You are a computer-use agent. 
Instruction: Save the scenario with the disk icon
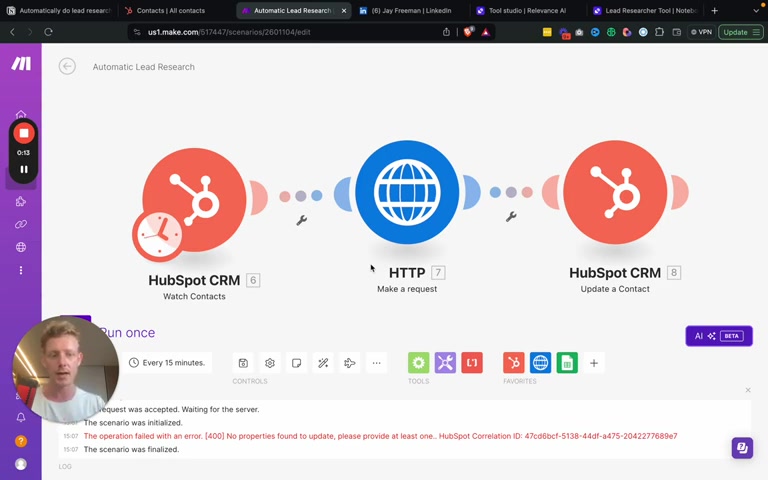[243, 363]
